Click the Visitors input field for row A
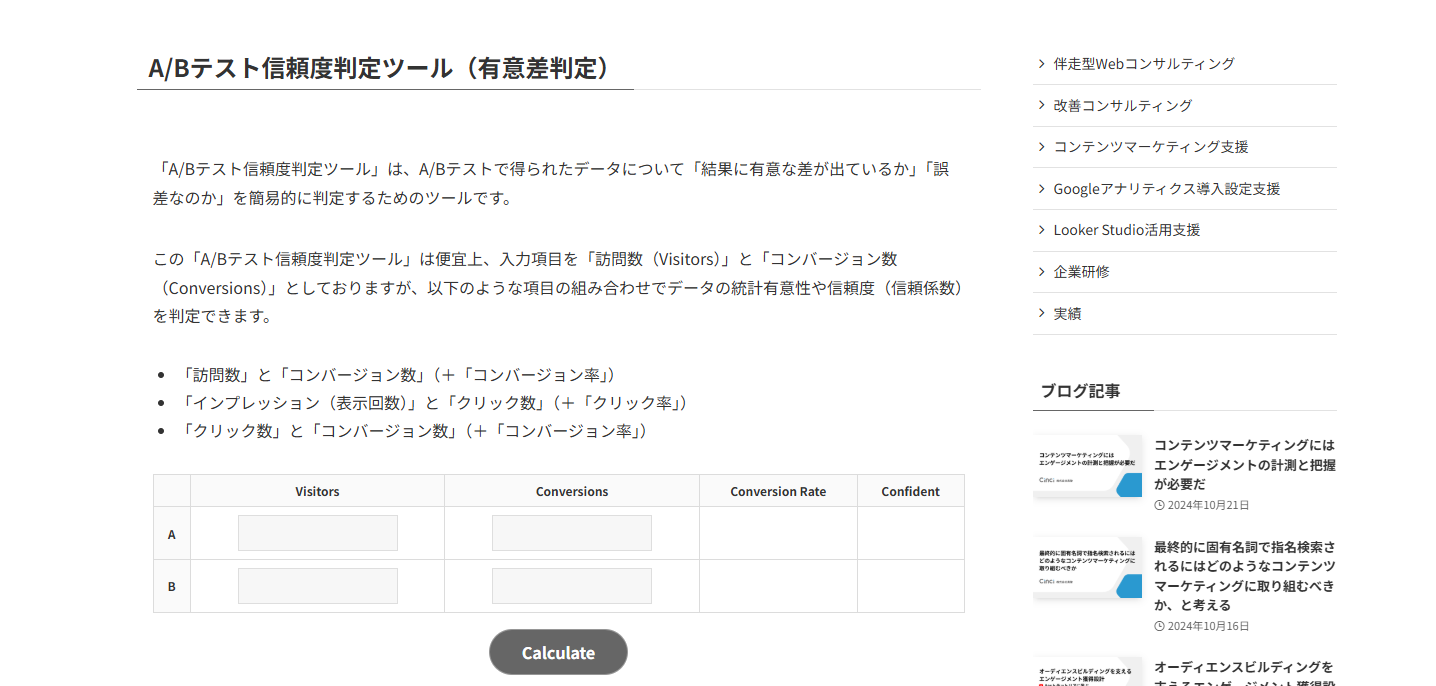Viewport: 1436px width, 686px height. tap(317, 532)
